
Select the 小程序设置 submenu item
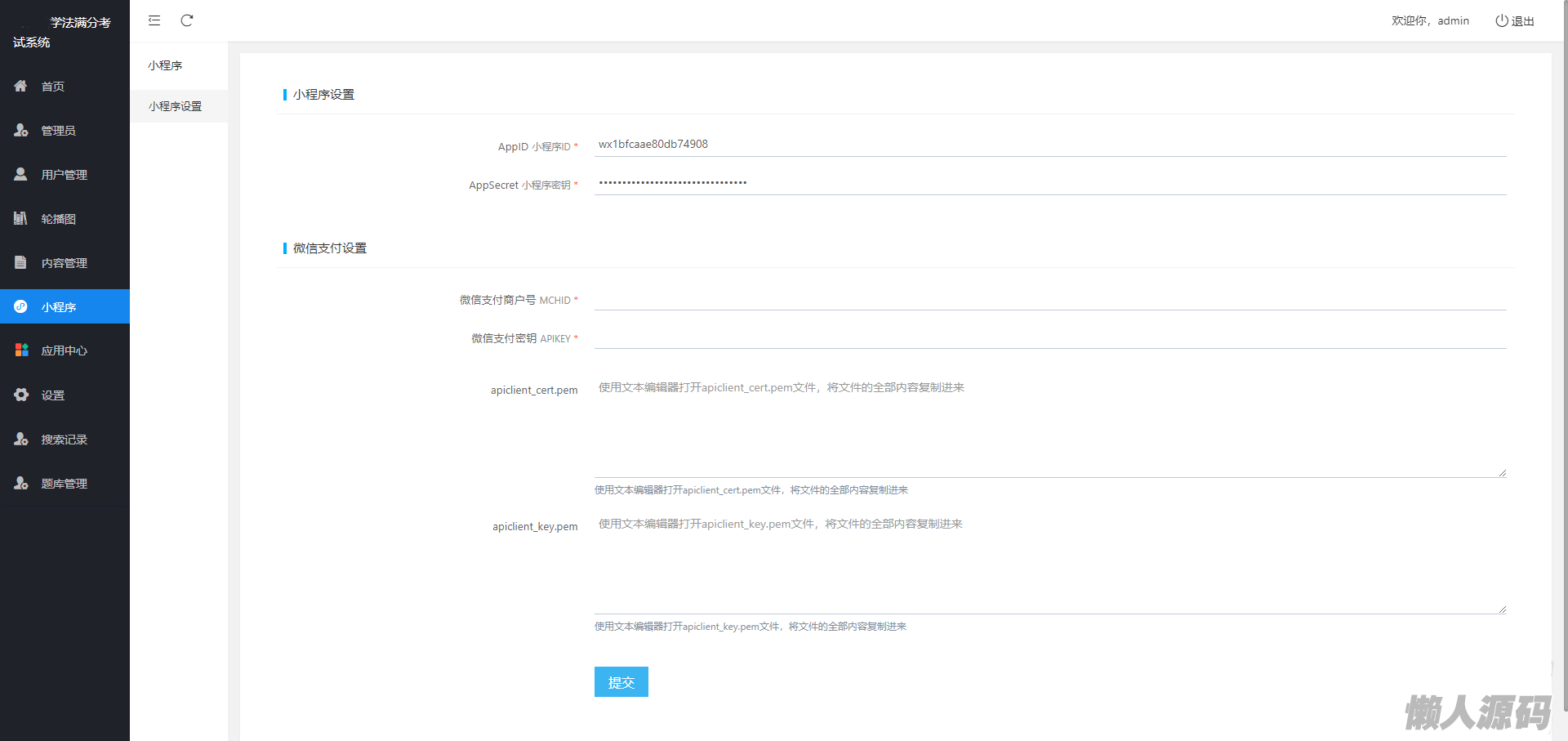(x=175, y=106)
